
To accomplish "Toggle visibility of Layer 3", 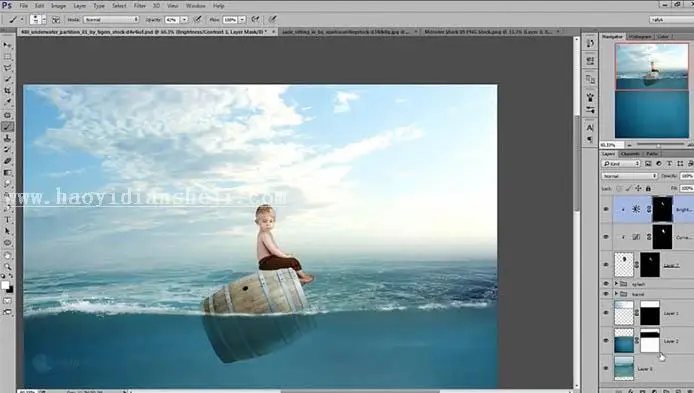I will pyautogui.click(x=606, y=368).
